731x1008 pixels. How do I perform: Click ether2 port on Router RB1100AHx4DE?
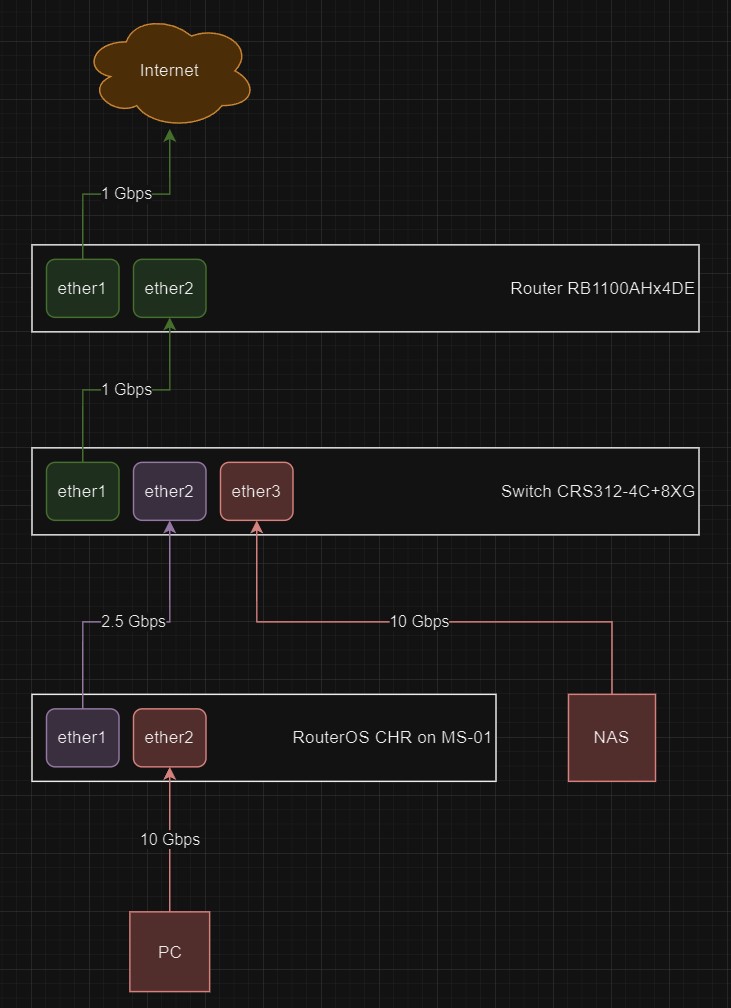tap(169, 288)
